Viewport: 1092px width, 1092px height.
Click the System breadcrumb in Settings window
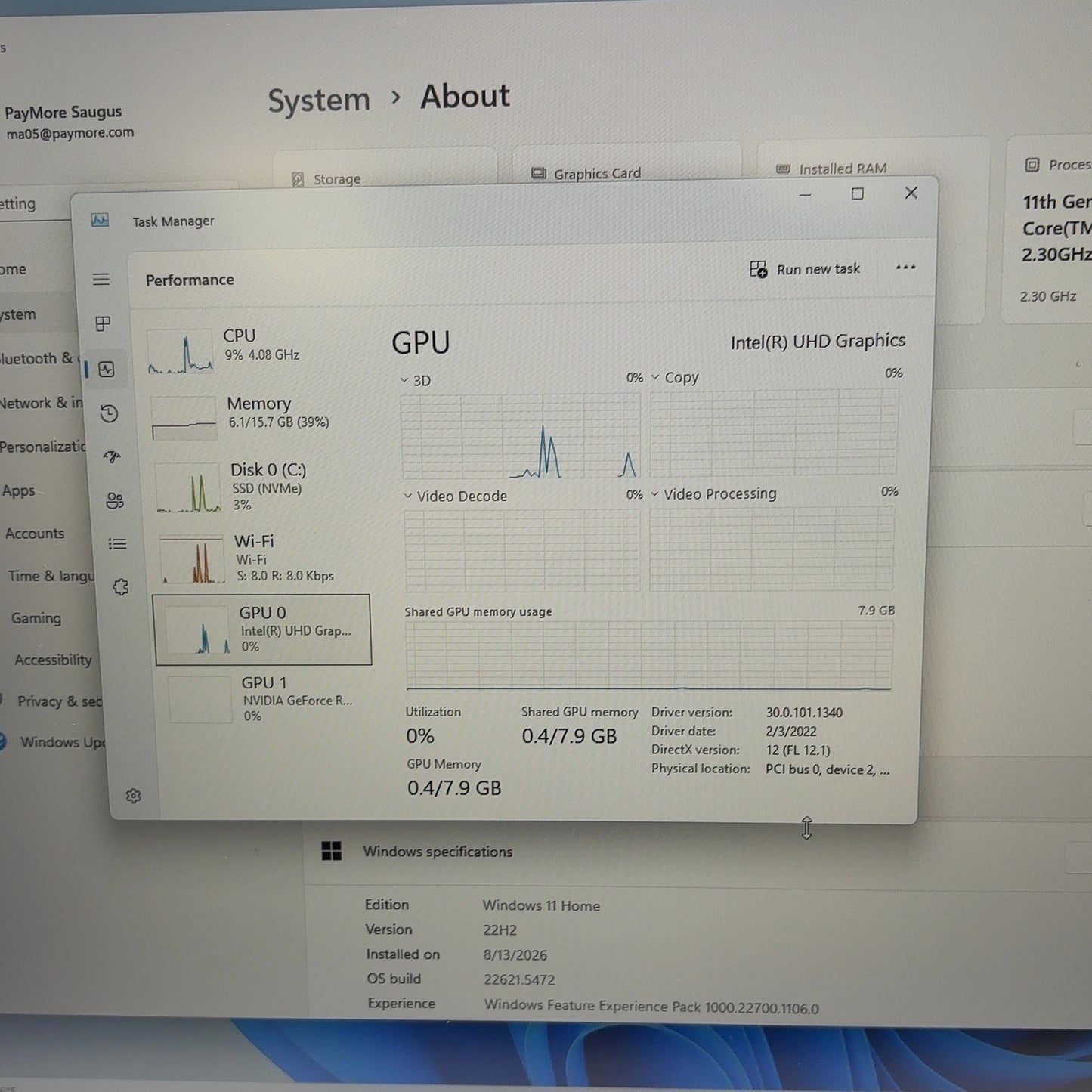click(x=319, y=100)
